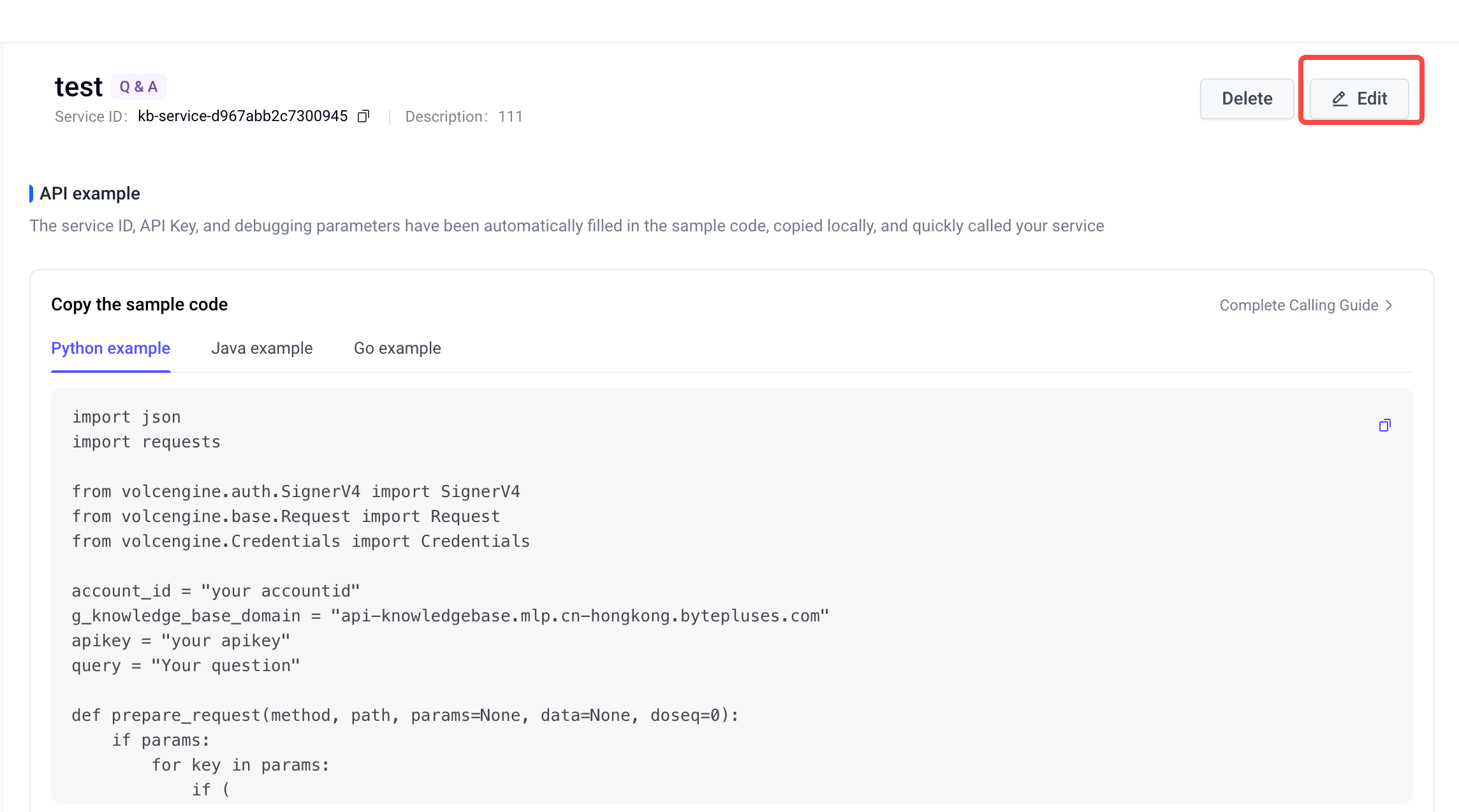Click the API example section heading
The image size is (1459, 812).
(89, 194)
